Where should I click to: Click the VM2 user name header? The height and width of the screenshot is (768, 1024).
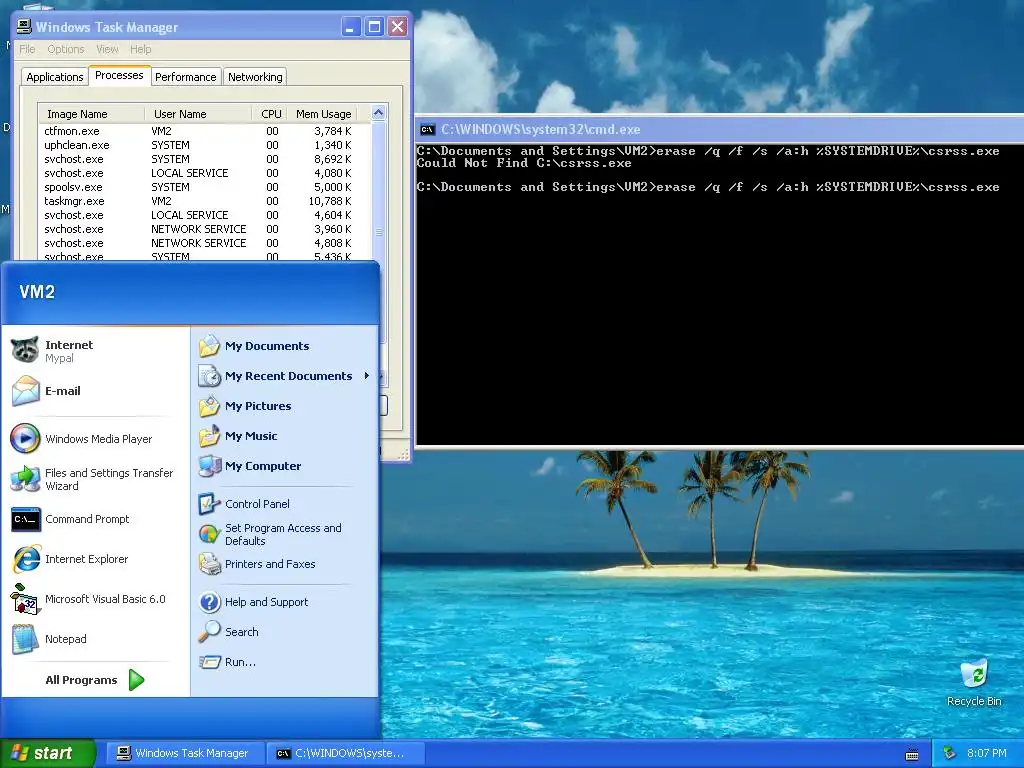[37, 292]
